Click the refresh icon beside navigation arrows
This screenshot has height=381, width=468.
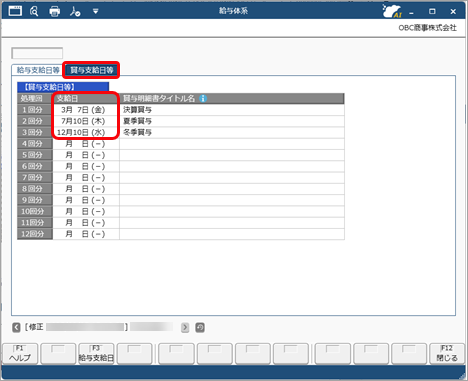[200, 327]
